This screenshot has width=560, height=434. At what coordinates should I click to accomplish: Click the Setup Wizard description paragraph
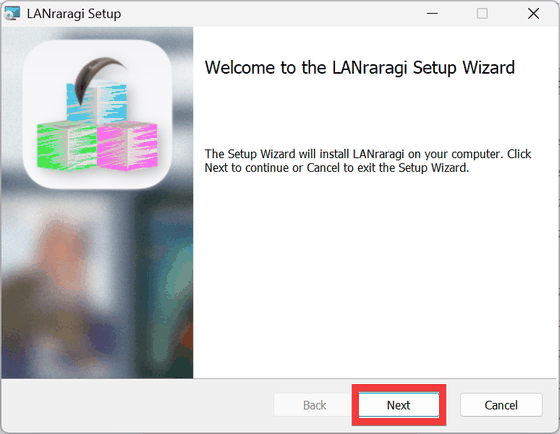(x=368, y=161)
